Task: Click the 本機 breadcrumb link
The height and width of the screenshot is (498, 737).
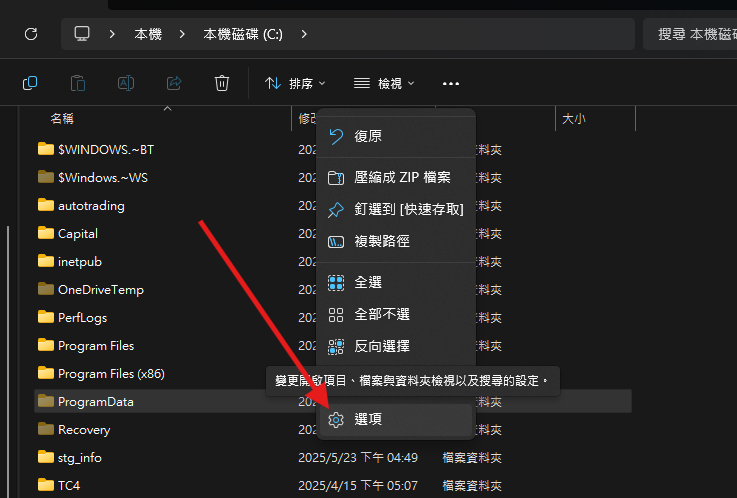Action: [148, 34]
